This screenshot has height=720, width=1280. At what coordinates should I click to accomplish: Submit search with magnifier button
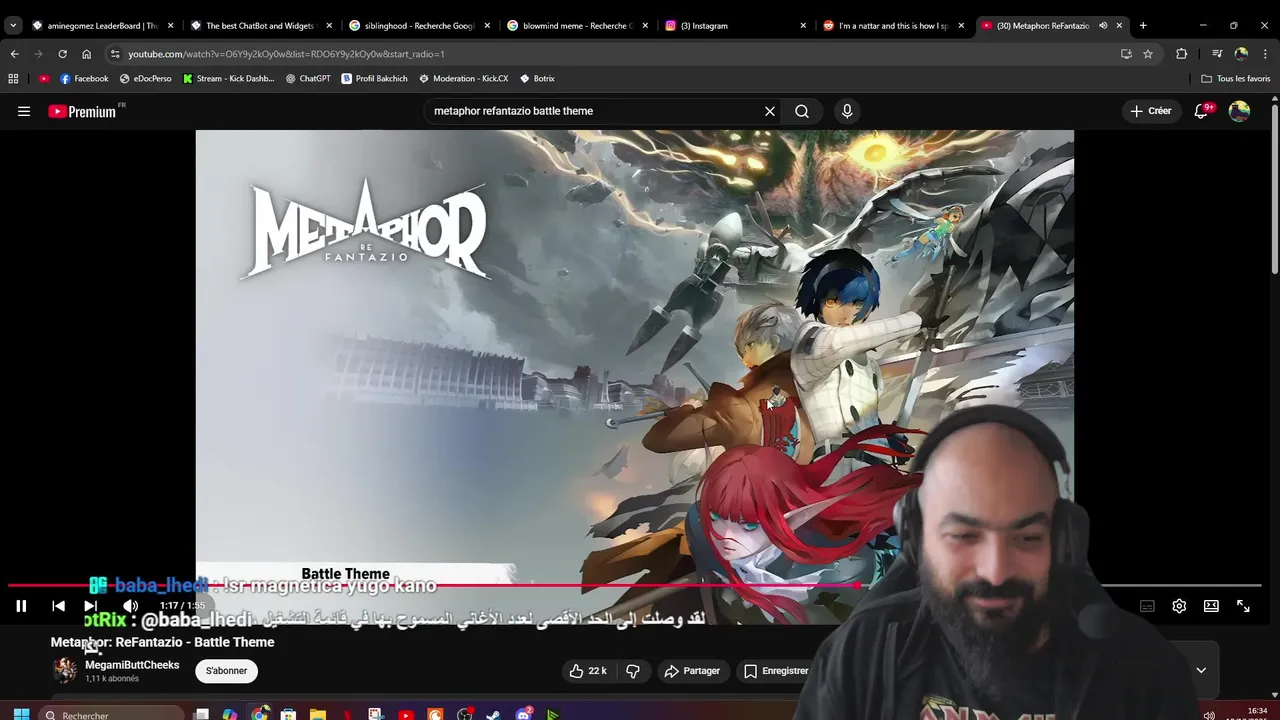(802, 111)
